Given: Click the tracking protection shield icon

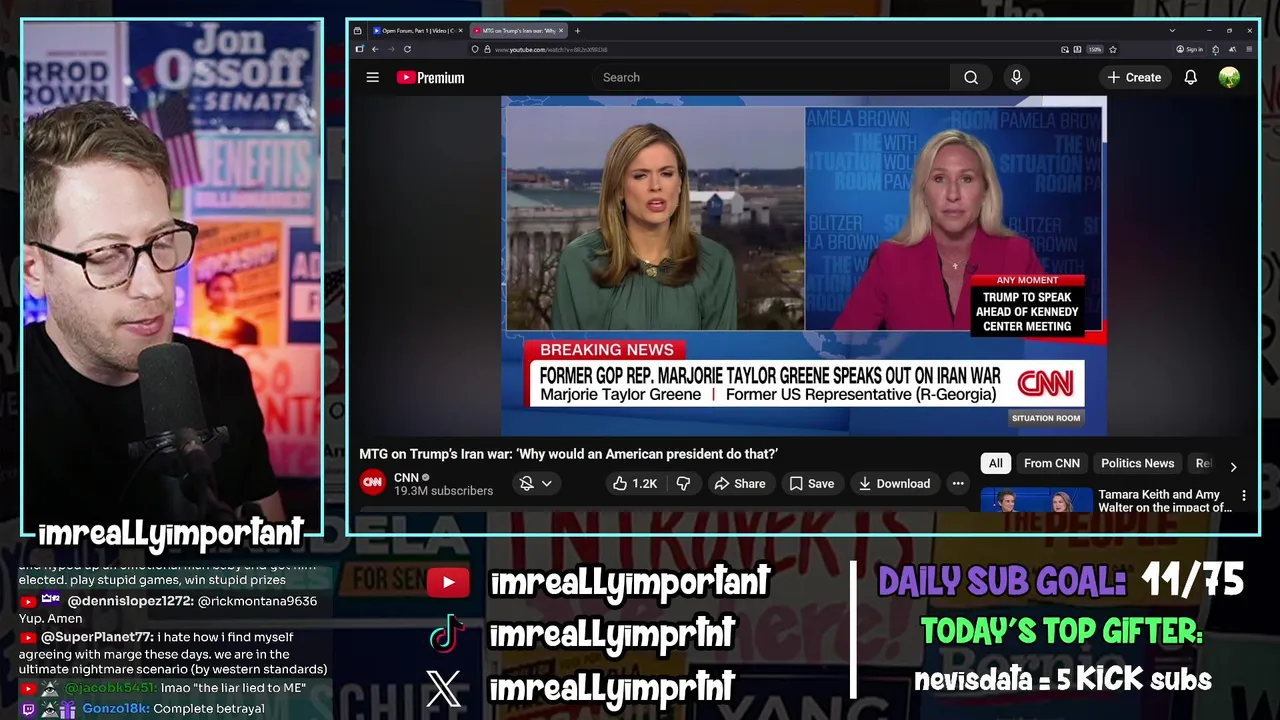Looking at the screenshot, I should click(x=475, y=49).
